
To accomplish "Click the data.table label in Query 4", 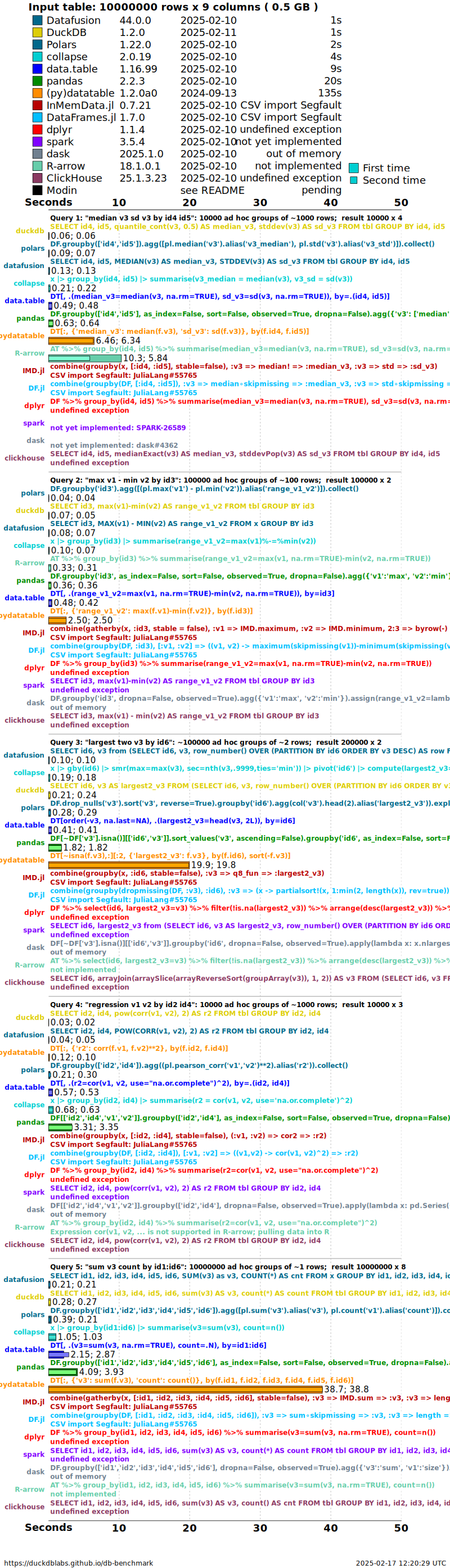I will (x=24, y=1087).
